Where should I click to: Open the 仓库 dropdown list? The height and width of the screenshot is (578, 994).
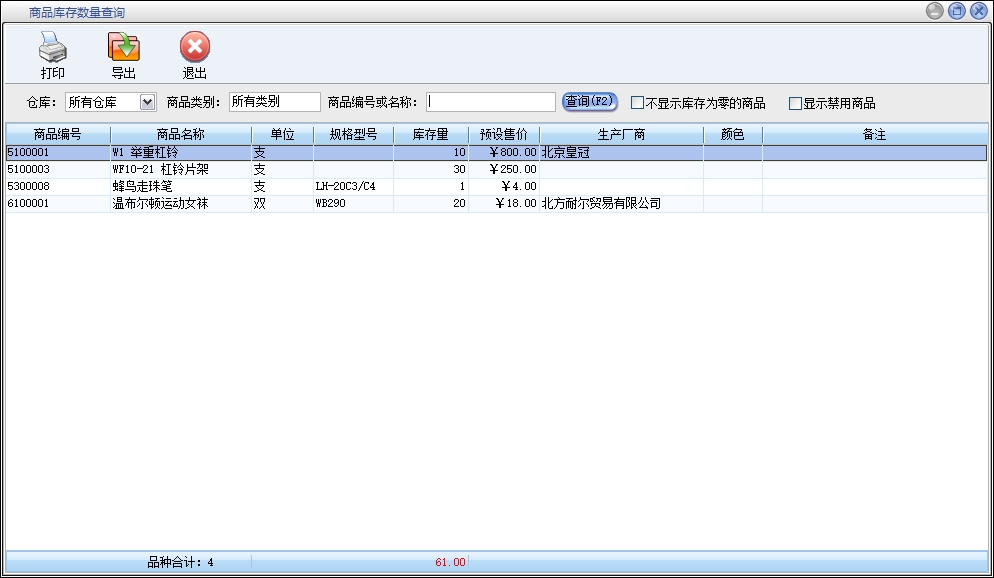[148, 102]
